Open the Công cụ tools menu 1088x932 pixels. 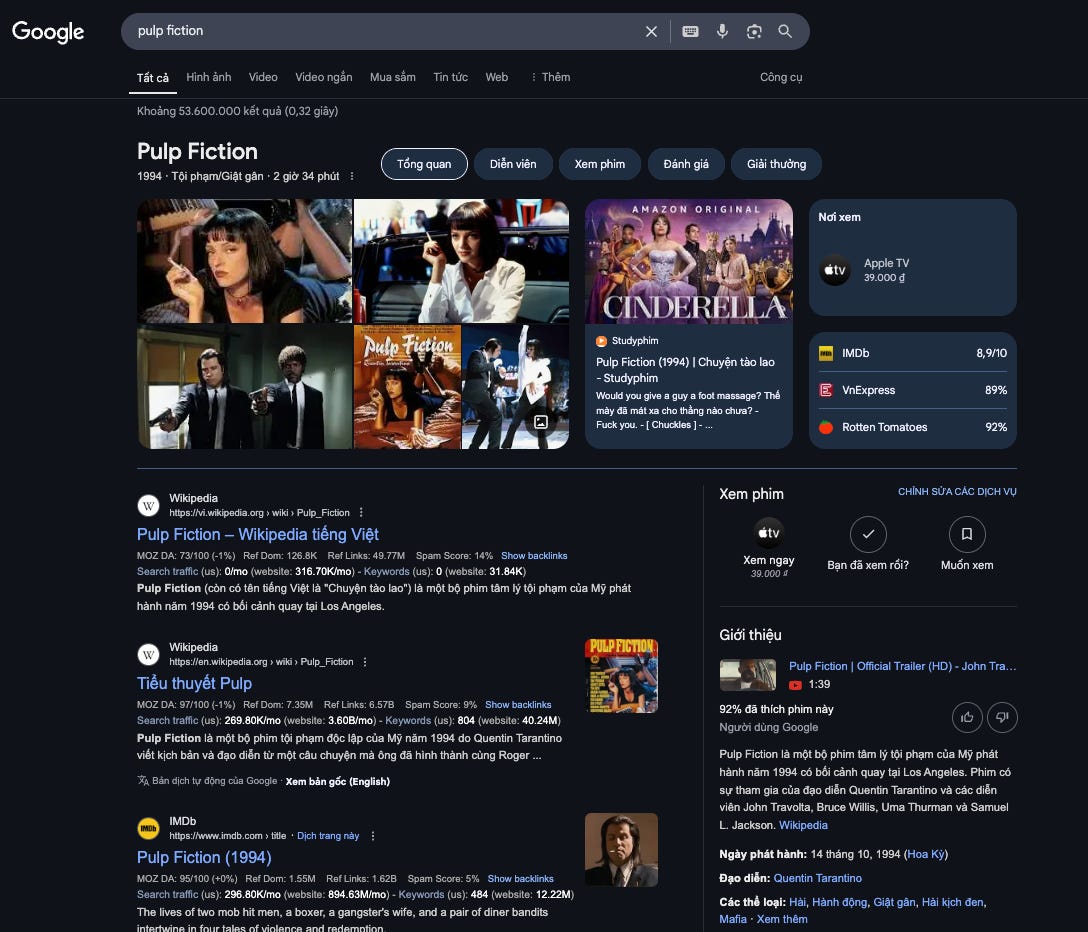[x=781, y=77]
